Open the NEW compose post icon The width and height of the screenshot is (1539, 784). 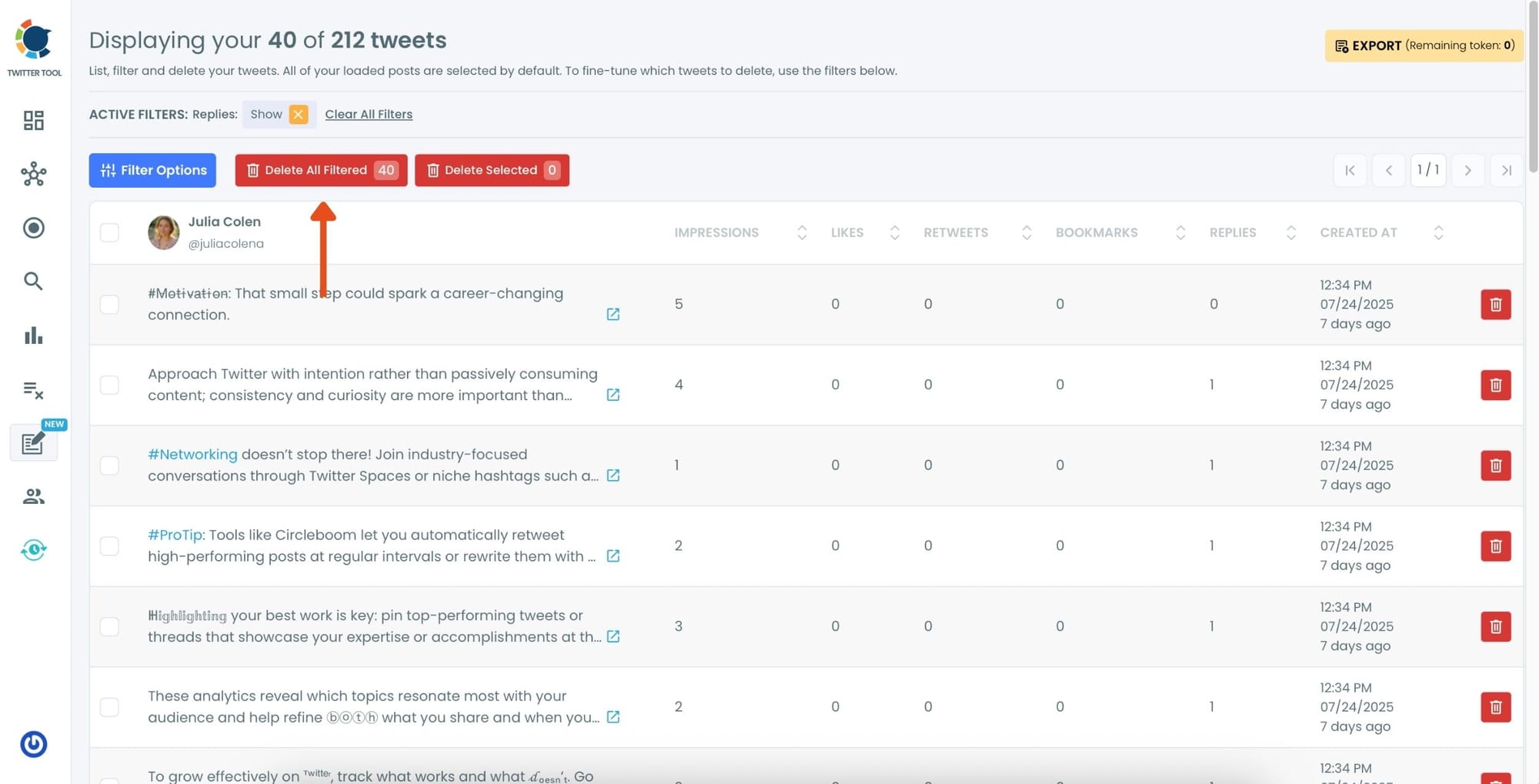tap(34, 442)
